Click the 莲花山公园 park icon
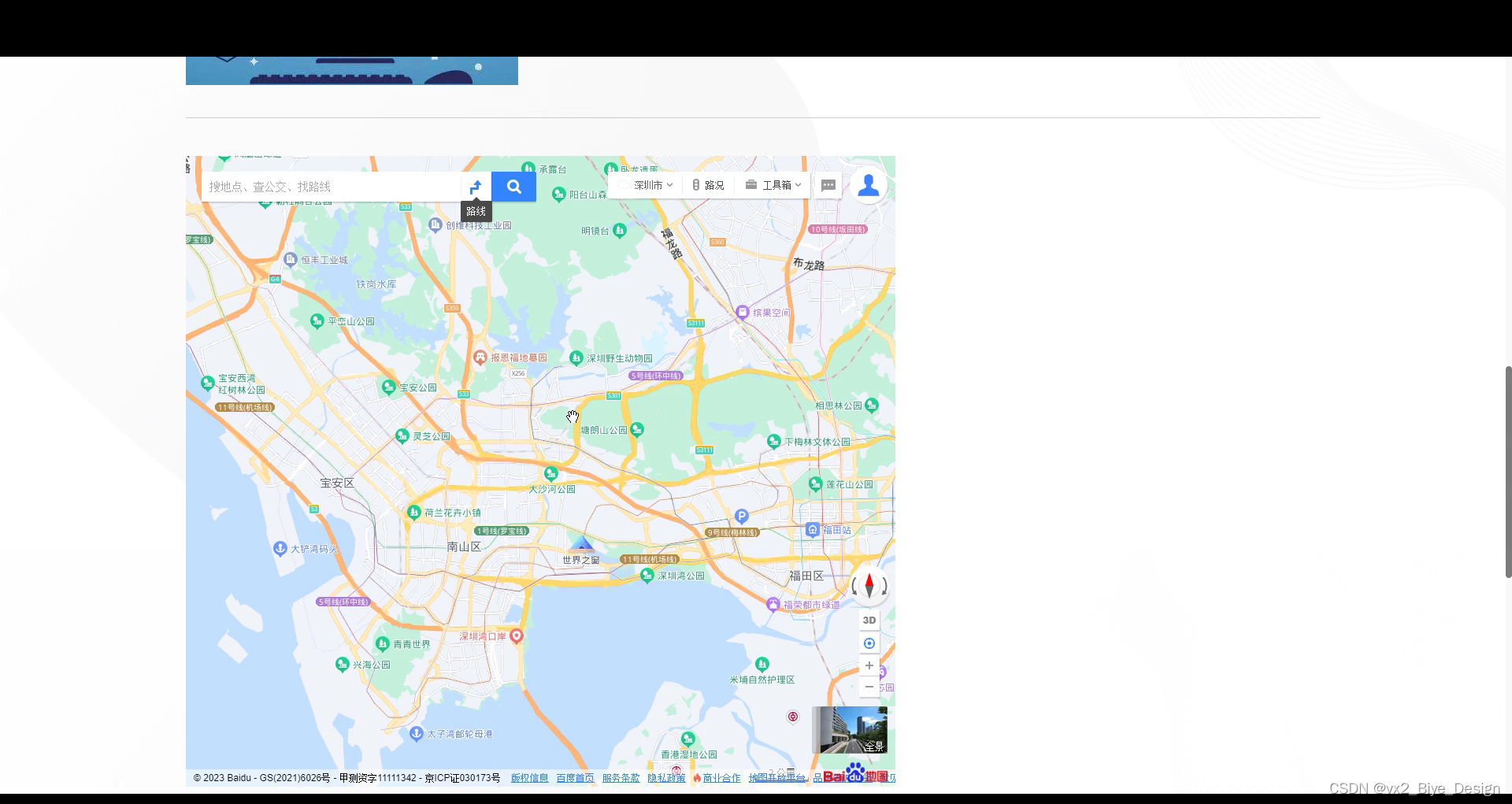The height and width of the screenshot is (804, 1512). point(816,484)
